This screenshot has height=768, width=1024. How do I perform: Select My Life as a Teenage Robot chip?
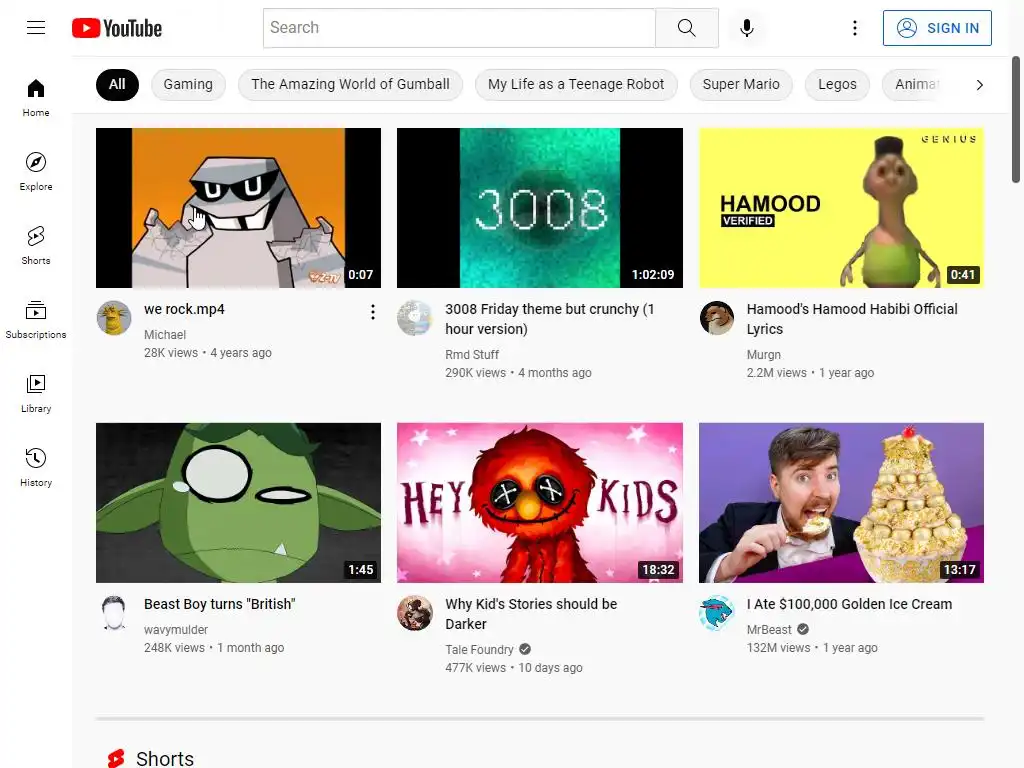tap(576, 84)
